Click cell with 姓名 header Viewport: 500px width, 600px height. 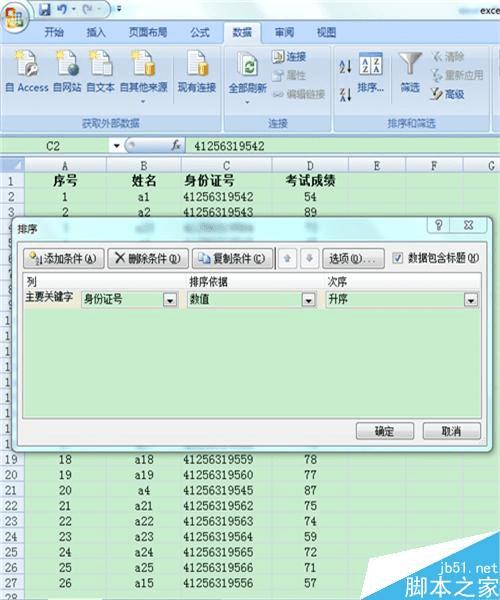(143, 181)
